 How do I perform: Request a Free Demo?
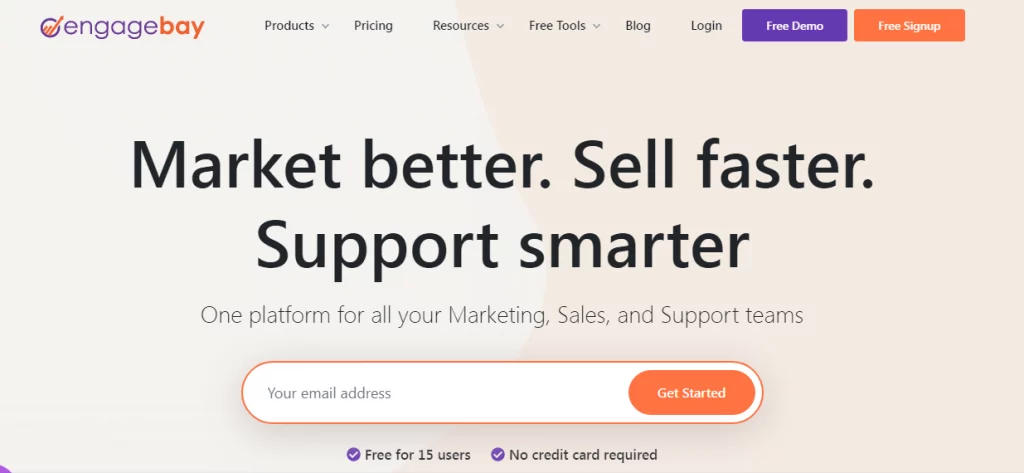[795, 25]
